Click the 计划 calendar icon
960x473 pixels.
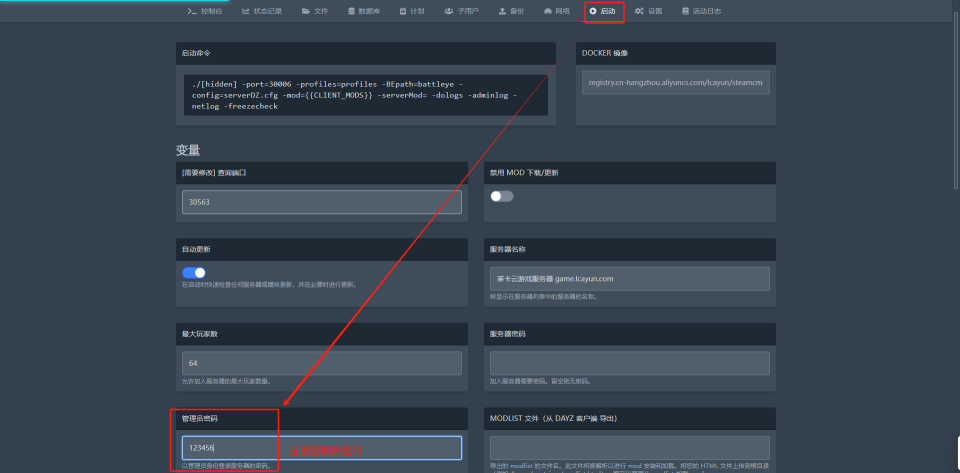(x=404, y=11)
